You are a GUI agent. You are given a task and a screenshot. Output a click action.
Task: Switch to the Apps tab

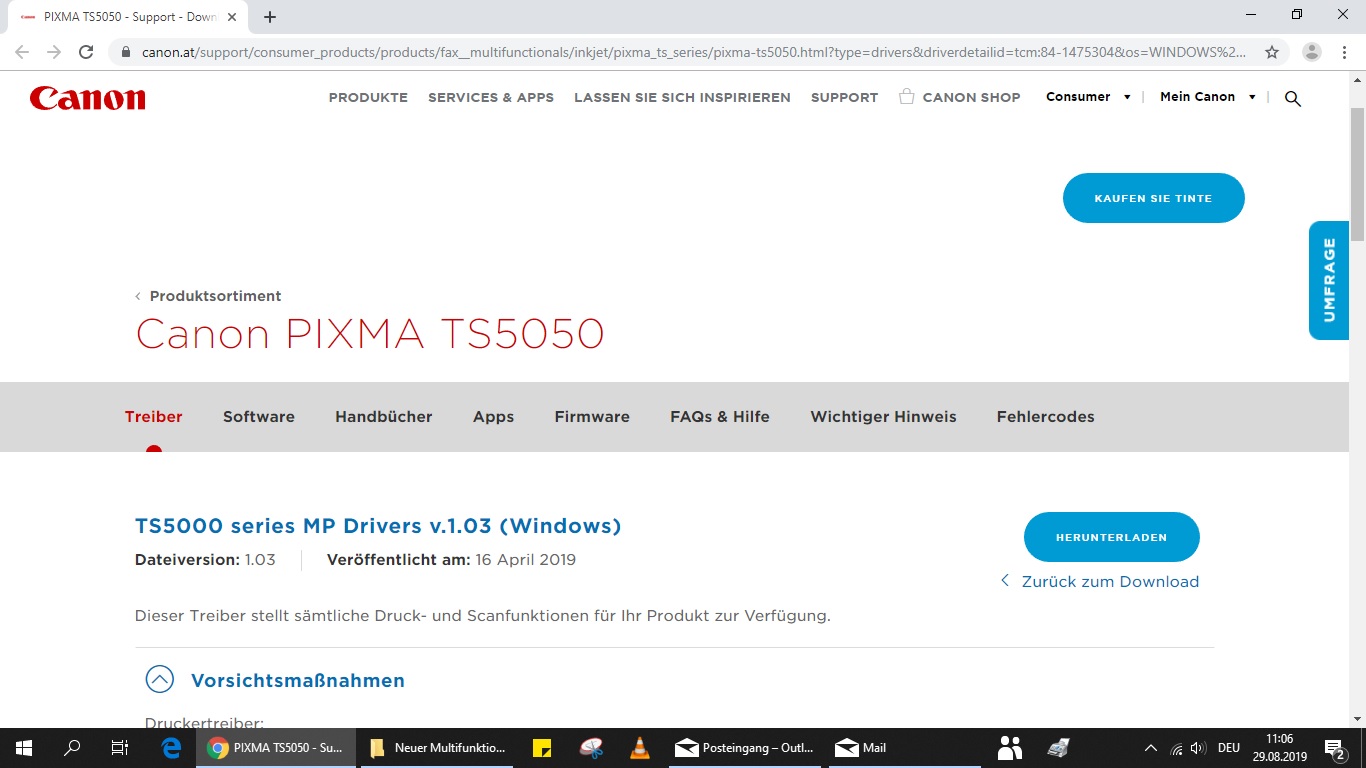[x=493, y=417]
